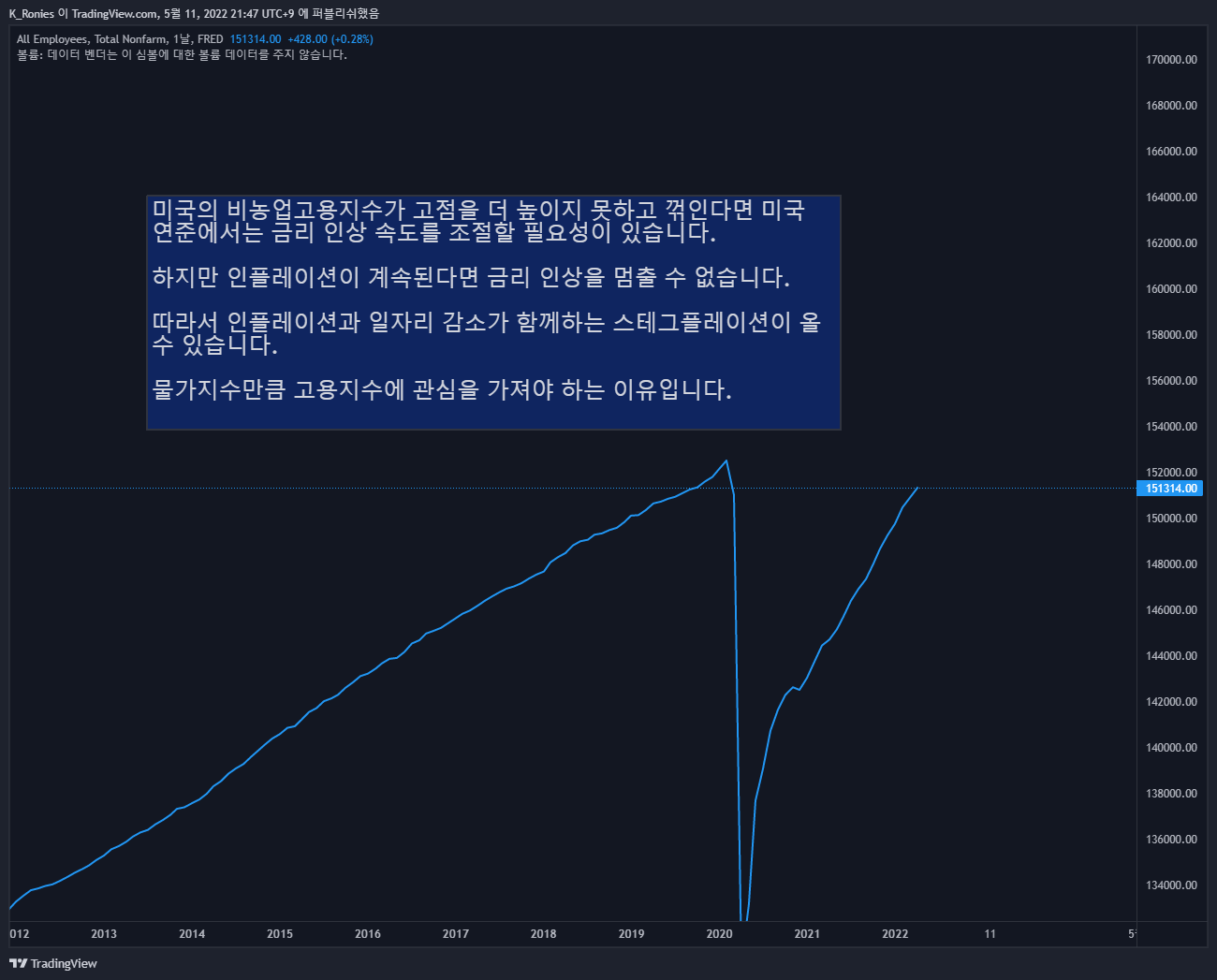Click the 158000.00 price axis label
The width and height of the screenshot is (1217, 980).
1171,335
